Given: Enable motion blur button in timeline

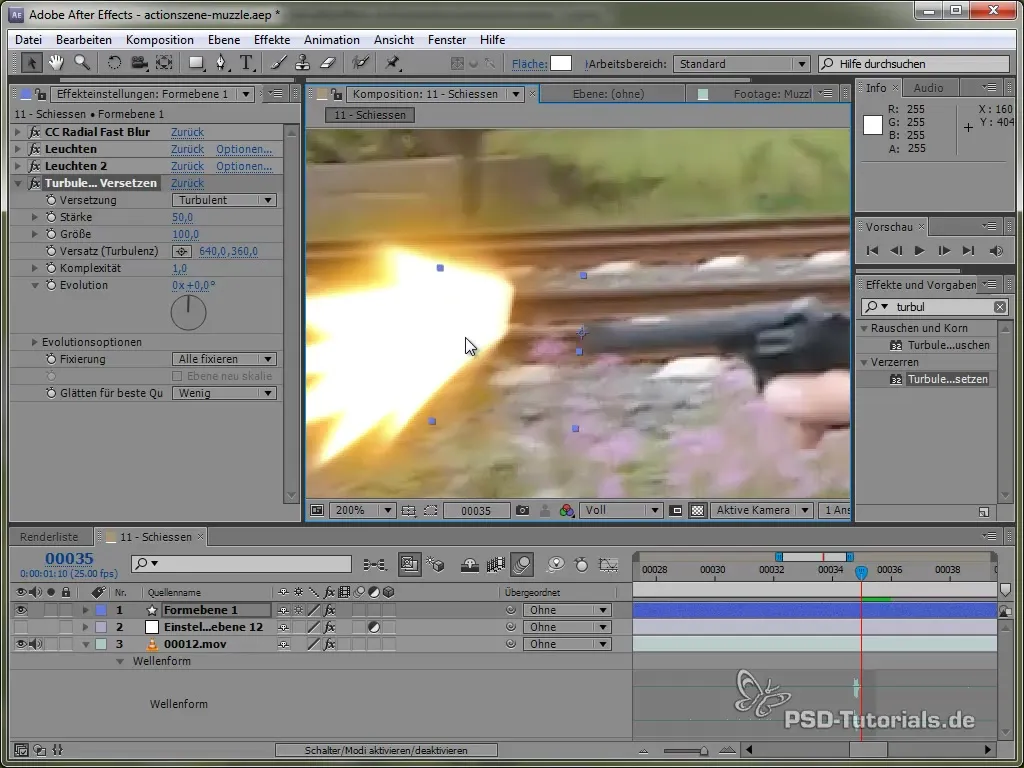Looking at the screenshot, I should point(521,564).
